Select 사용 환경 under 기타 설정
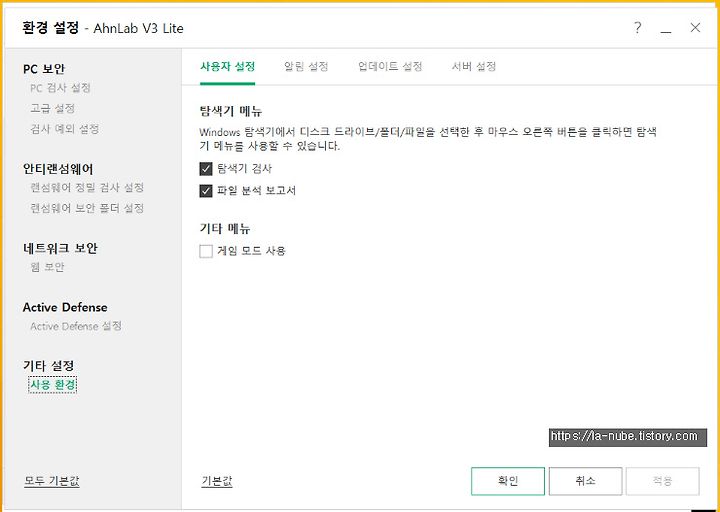Screen dimensions: 720x512 point(52,384)
